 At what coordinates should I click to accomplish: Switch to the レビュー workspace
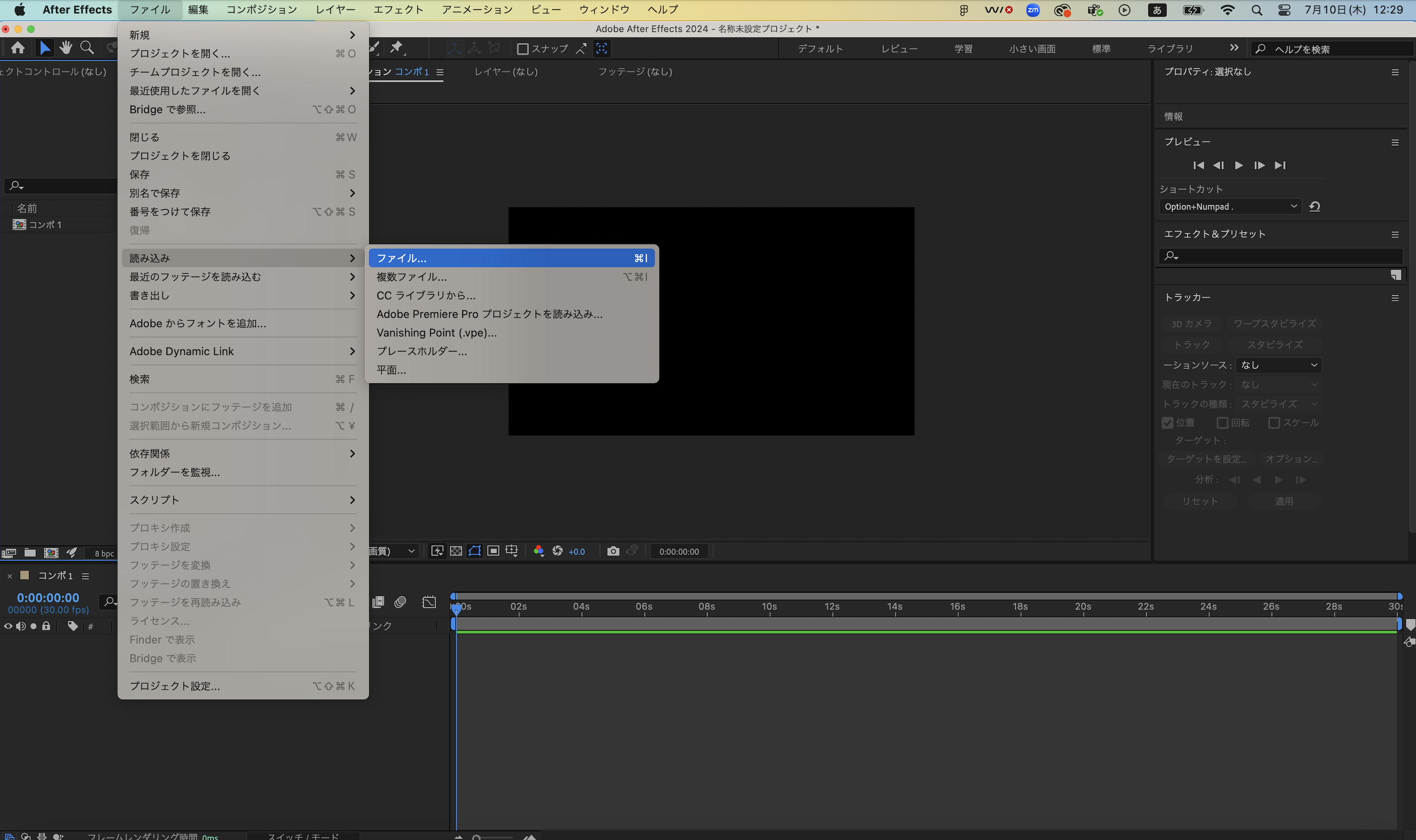tap(899, 49)
